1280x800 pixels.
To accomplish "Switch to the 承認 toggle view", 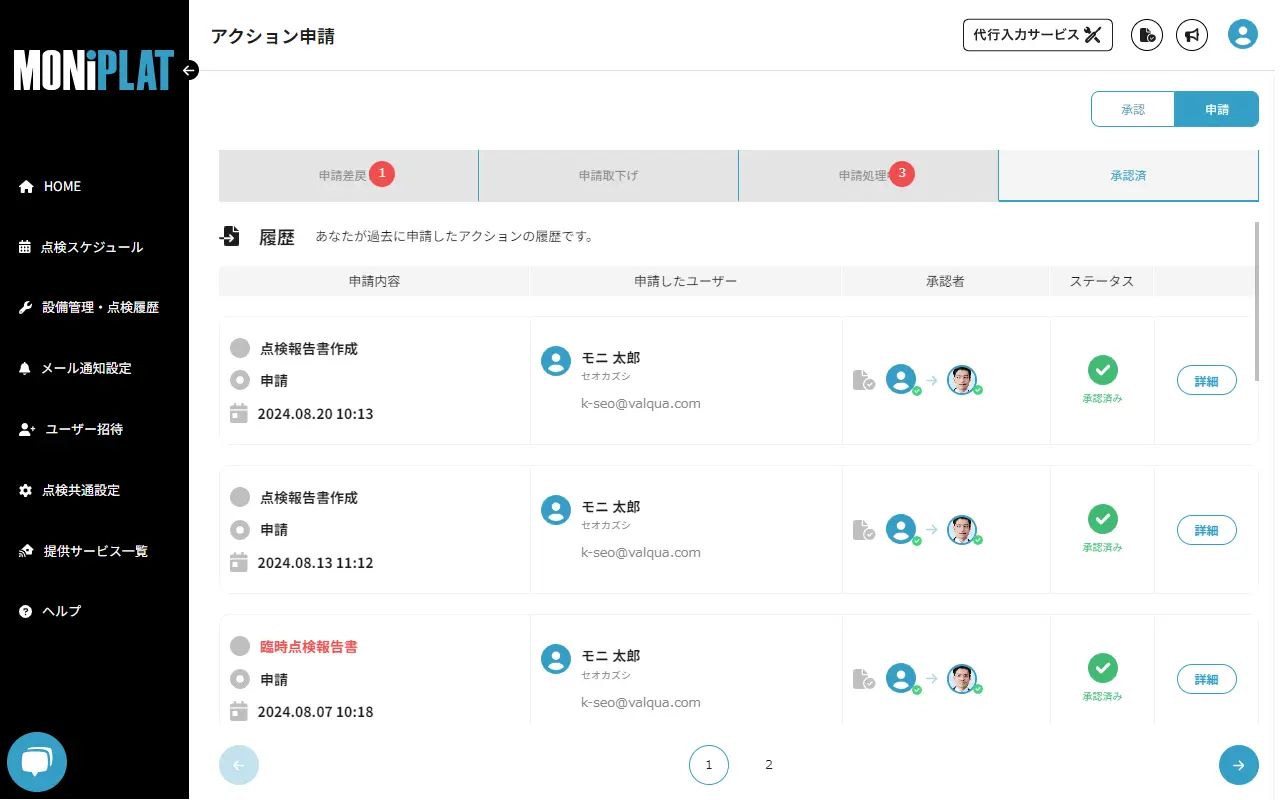I will point(1133,109).
